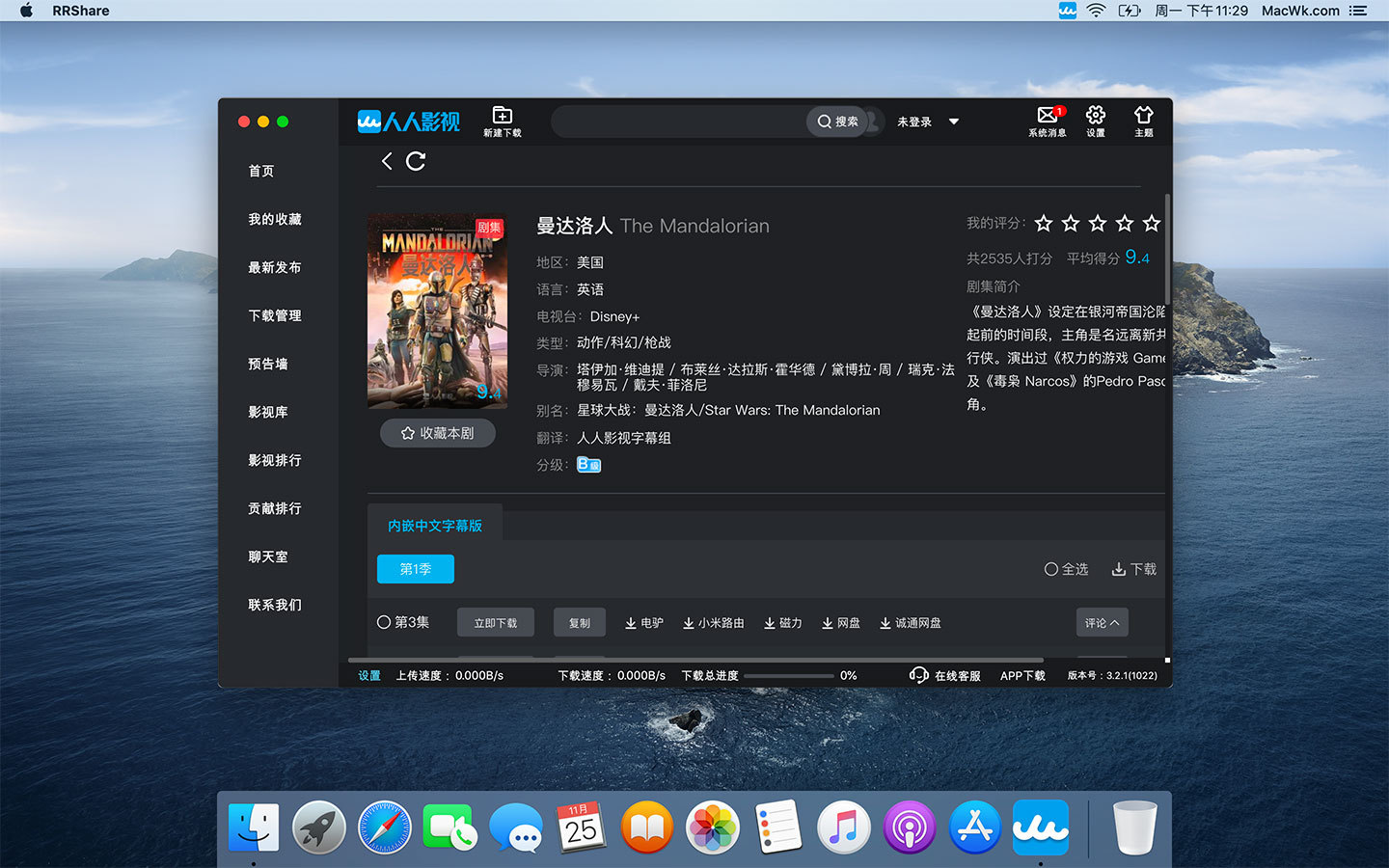Toggle the 全选 select-all option
Viewport: 1389px width, 868px height.
tap(1067, 569)
